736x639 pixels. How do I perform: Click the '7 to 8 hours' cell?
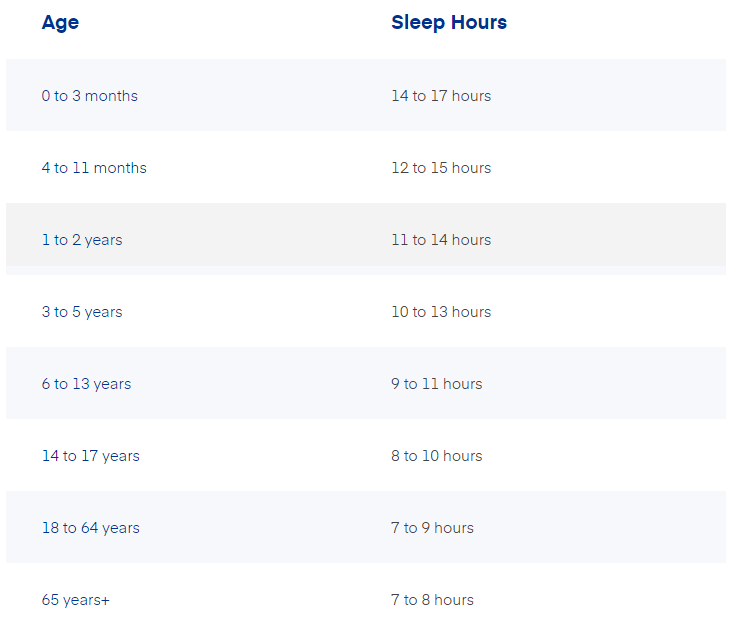click(x=432, y=600)
